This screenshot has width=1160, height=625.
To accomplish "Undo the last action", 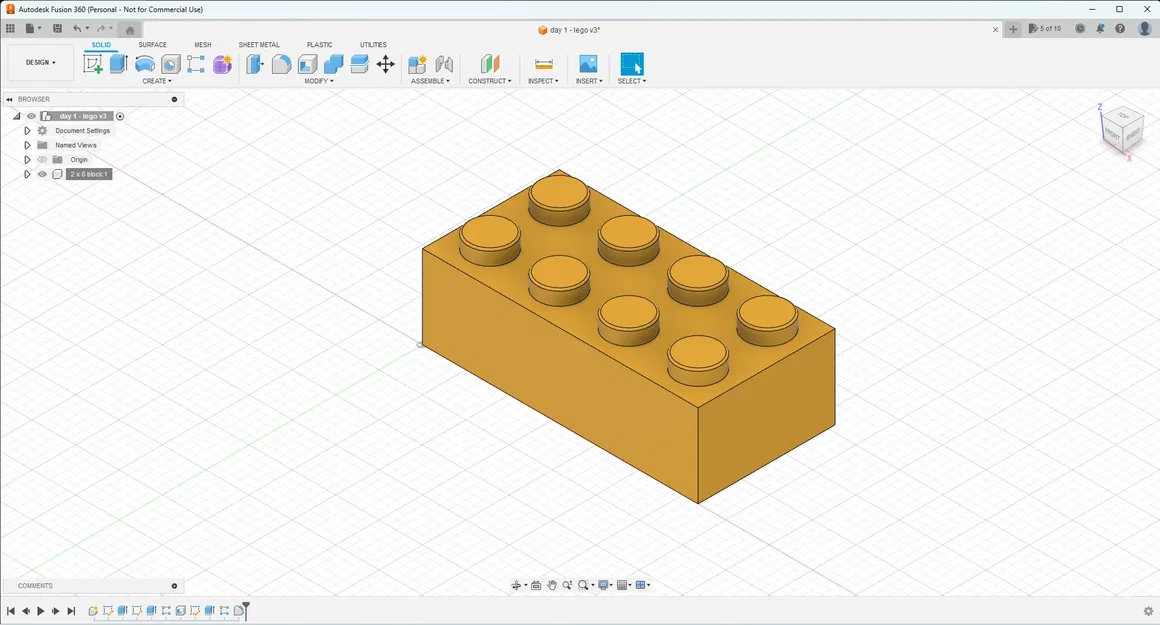I will (77, 28).
